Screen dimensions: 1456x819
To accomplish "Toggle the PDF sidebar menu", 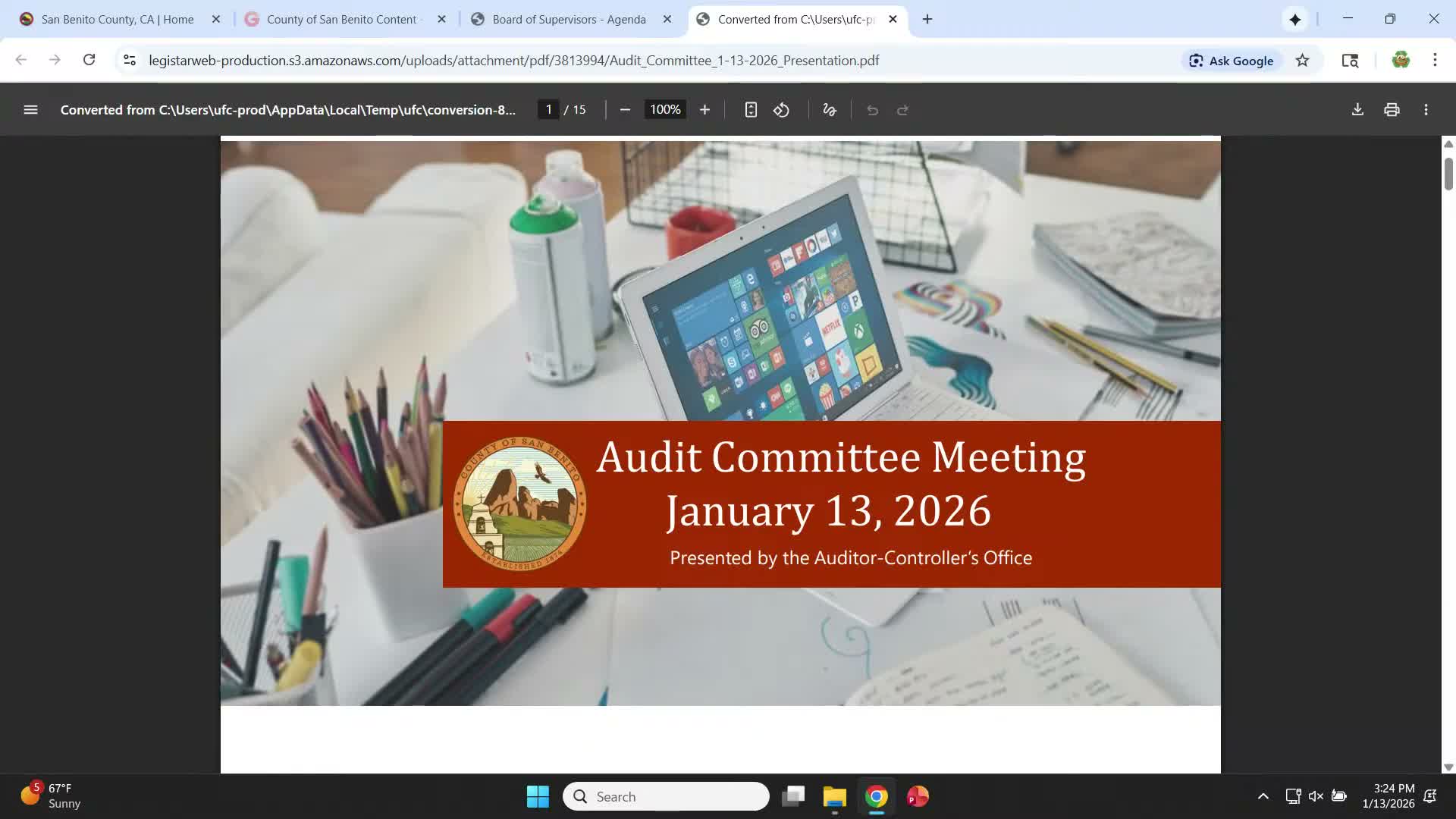I will tap(30, 110).
